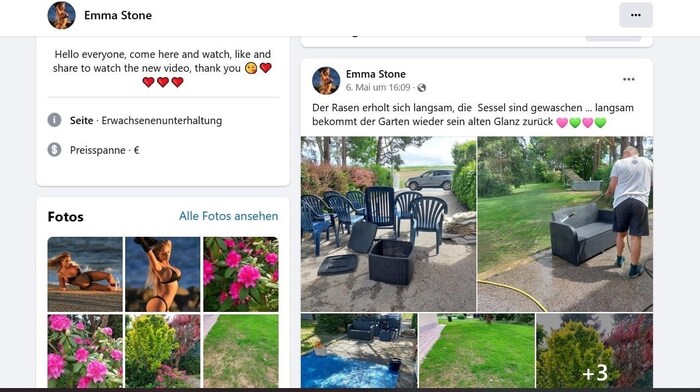
Task: Open the post author's round avatar
Action: pos(326,81)
